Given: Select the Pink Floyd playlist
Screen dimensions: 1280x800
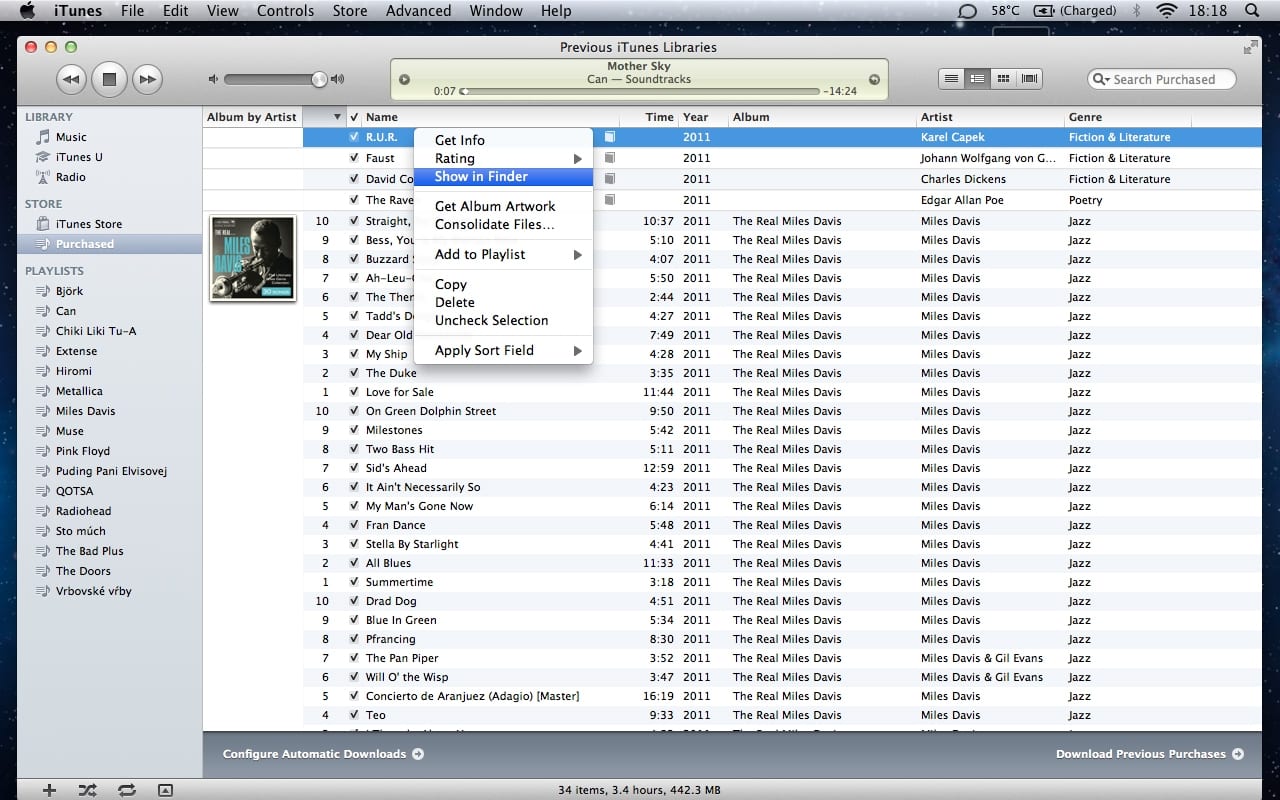Looking at the screenshot, I should [x=83, y=451].
